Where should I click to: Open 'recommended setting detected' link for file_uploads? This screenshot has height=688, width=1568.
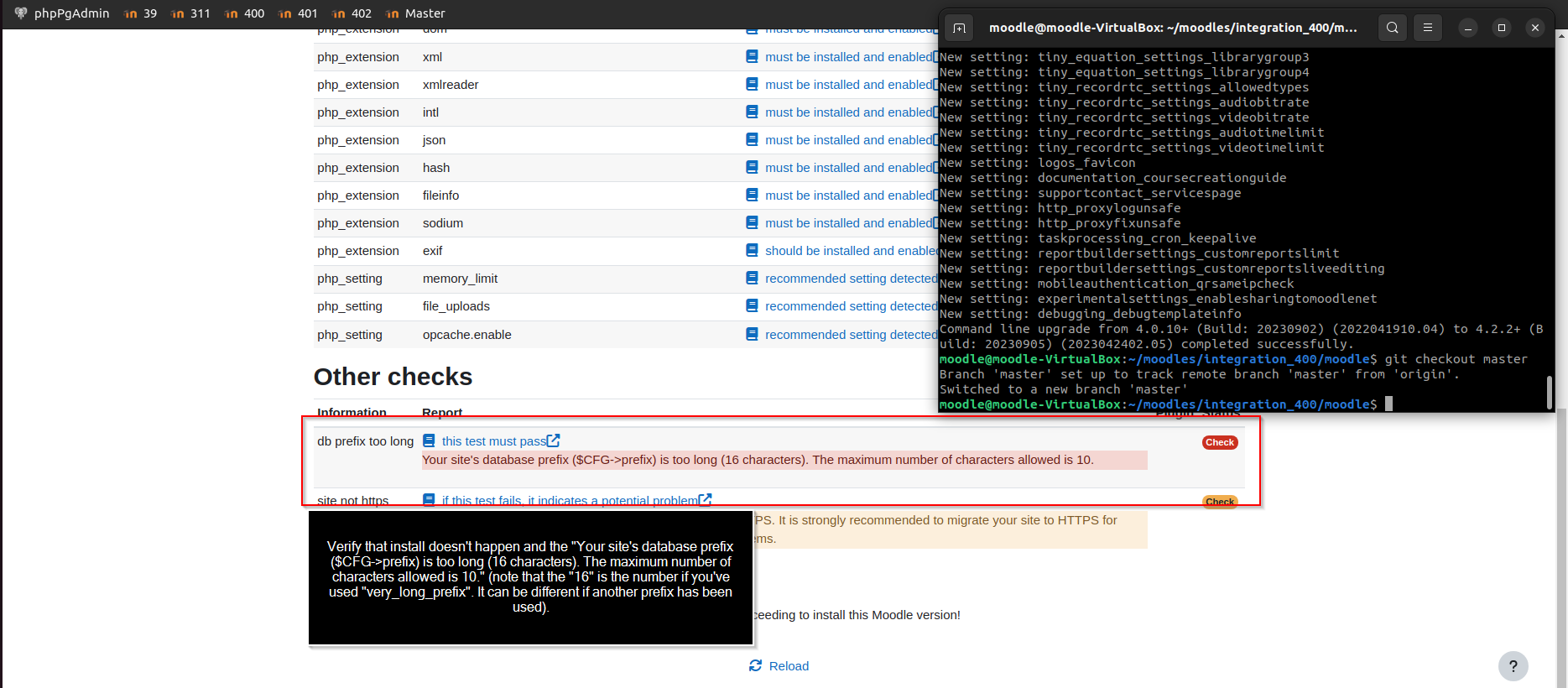pyautogui.click(x=851, y=306)
